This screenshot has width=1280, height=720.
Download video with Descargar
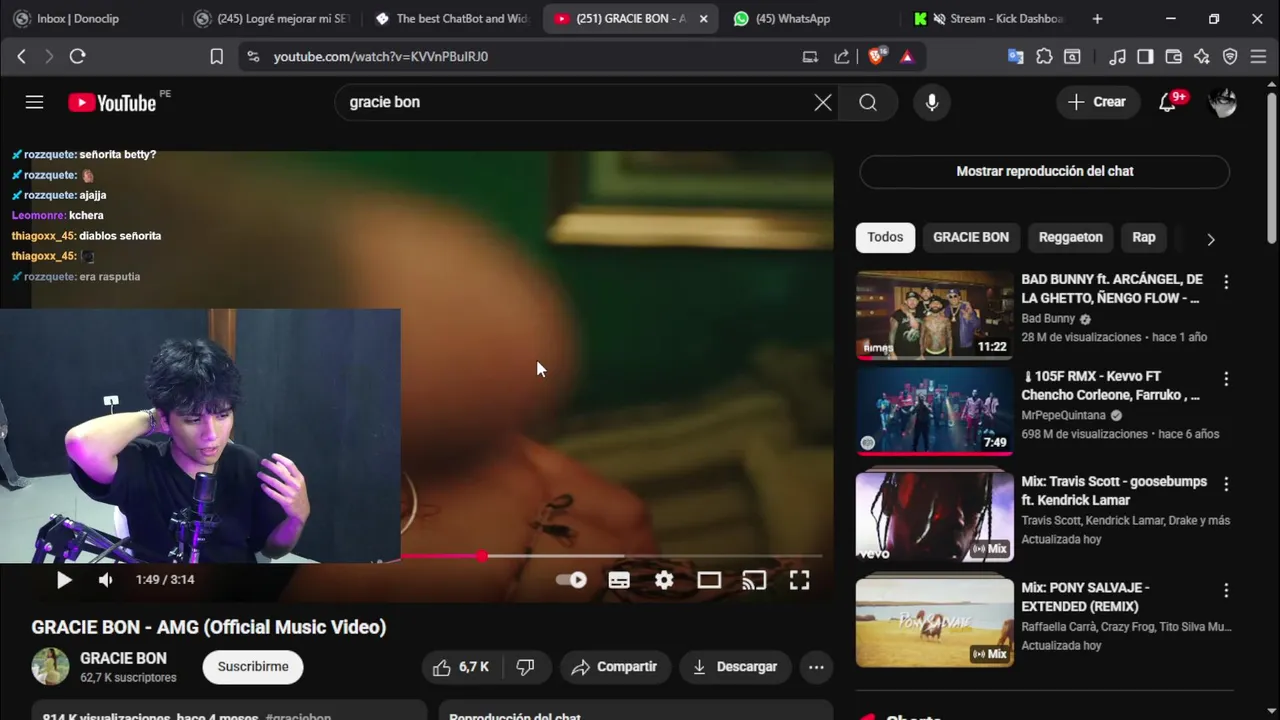pos(735,667)
